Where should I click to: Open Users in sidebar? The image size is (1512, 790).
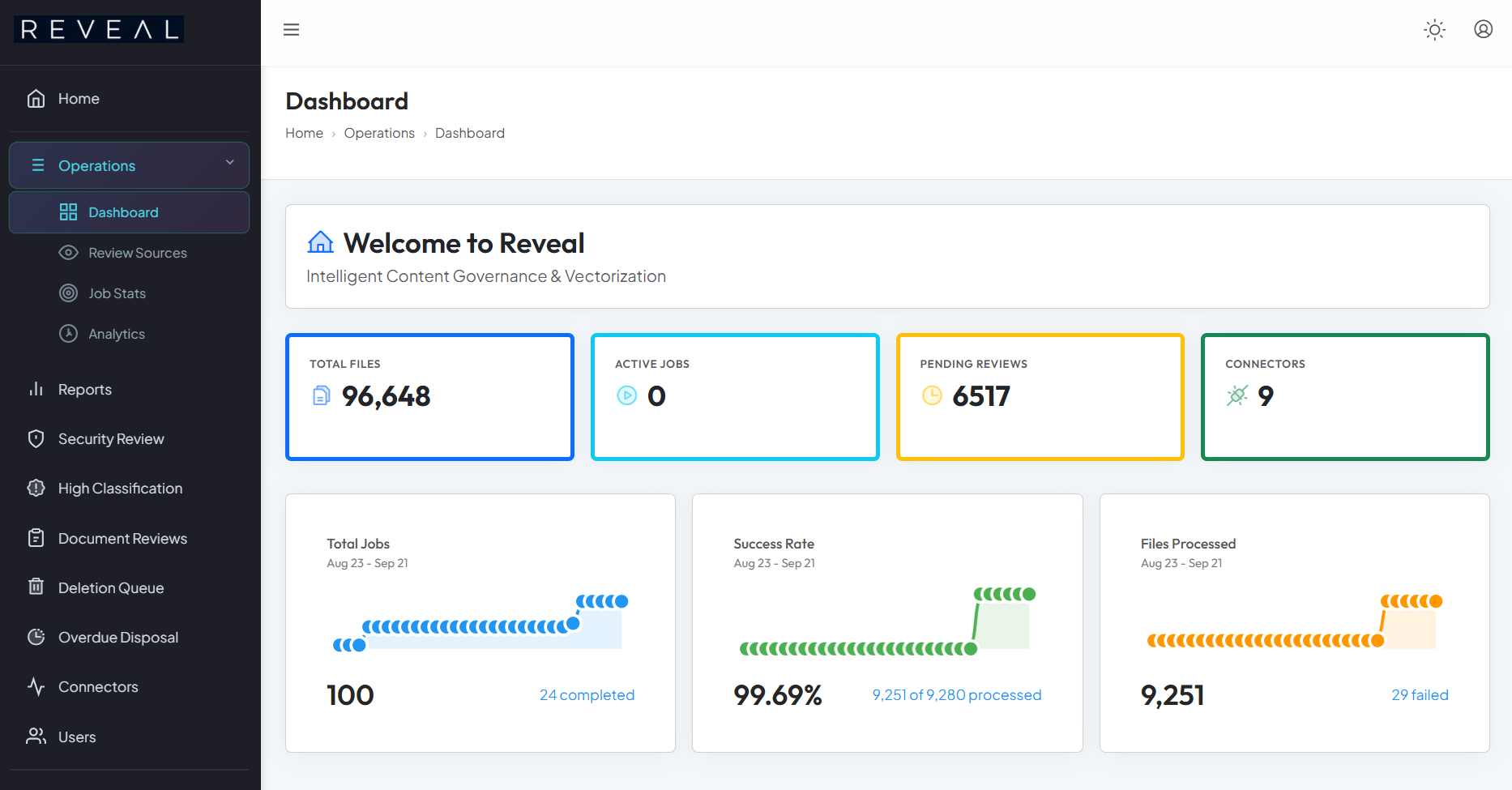[x=130, y=737]
